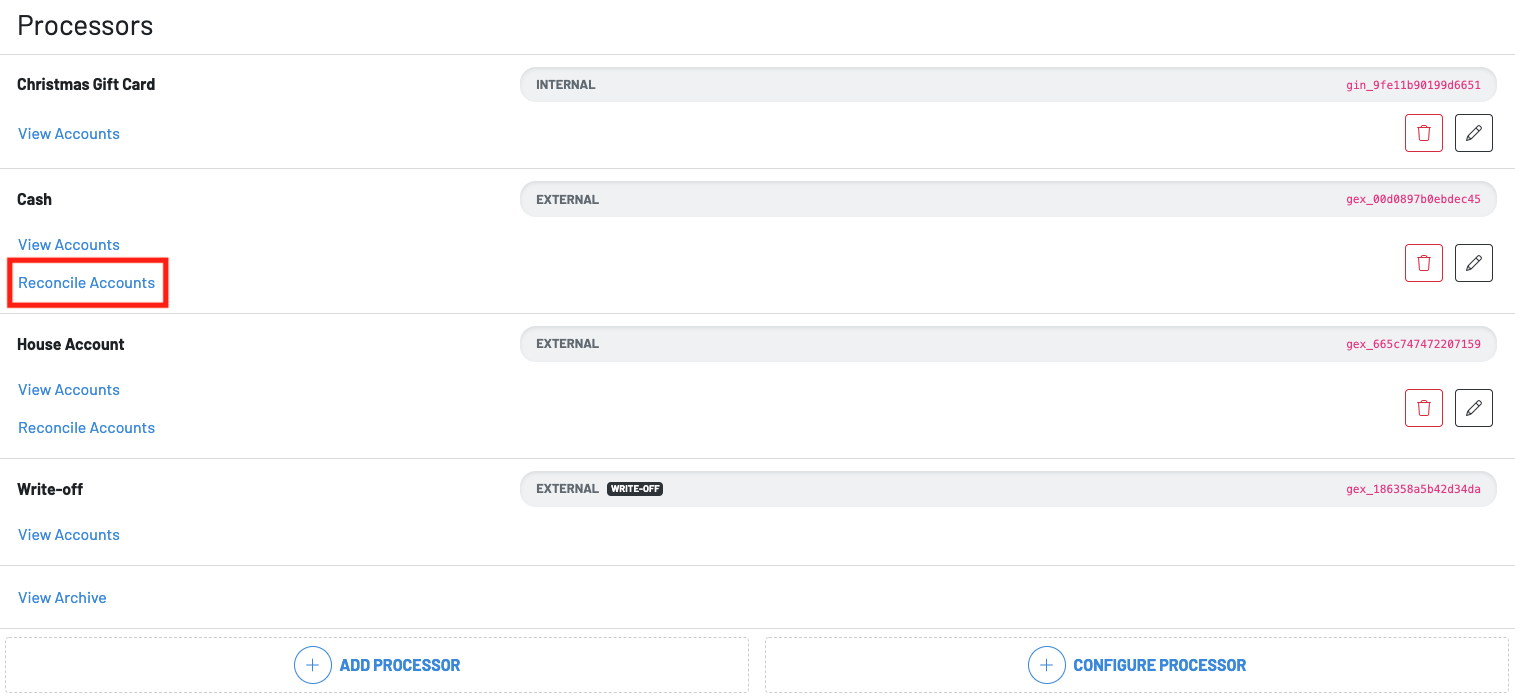Click the pencil icon for Cash processor
Viewport: 1515px width, 698px height.
pyautogui.click(x=1473, y=263)
